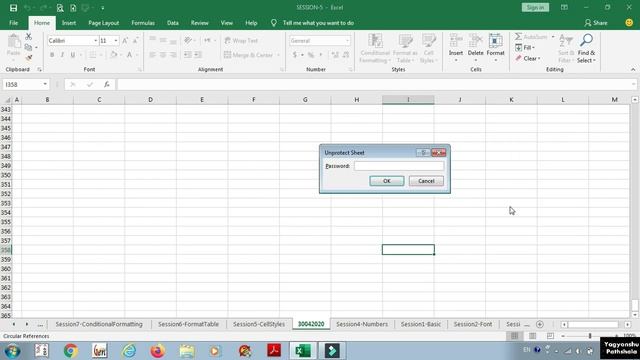Select column G header

[305, 100]
